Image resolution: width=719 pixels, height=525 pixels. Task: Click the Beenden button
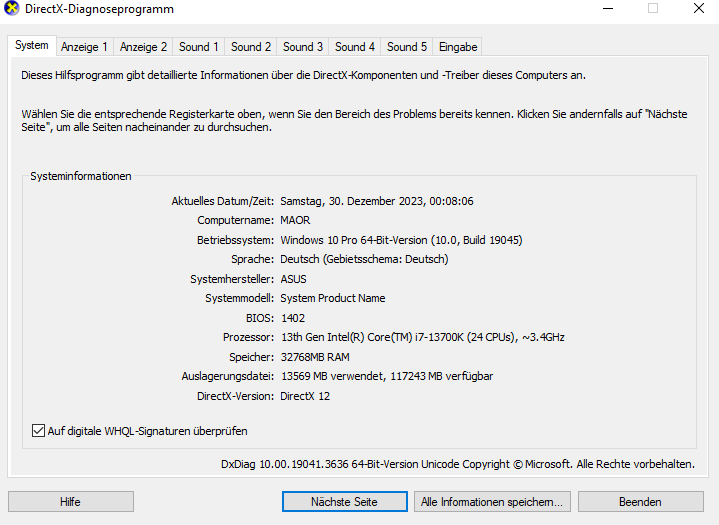[x=641, y=502]
